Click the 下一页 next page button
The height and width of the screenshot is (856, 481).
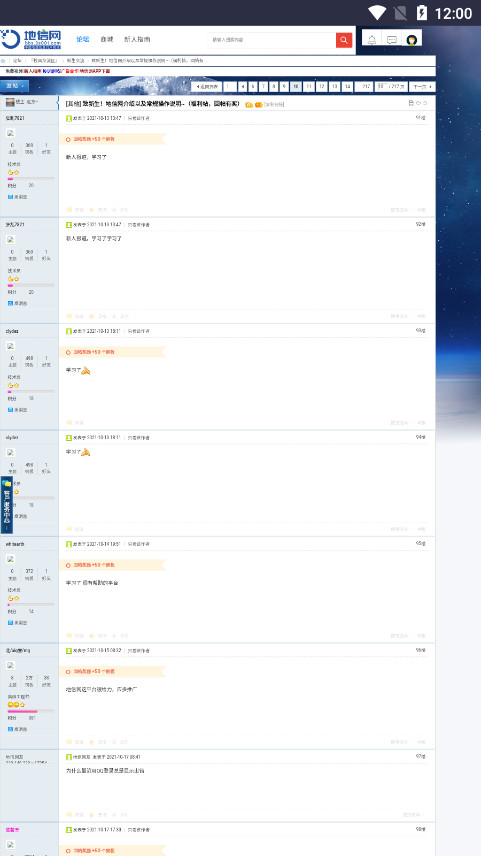pos(422,87)
